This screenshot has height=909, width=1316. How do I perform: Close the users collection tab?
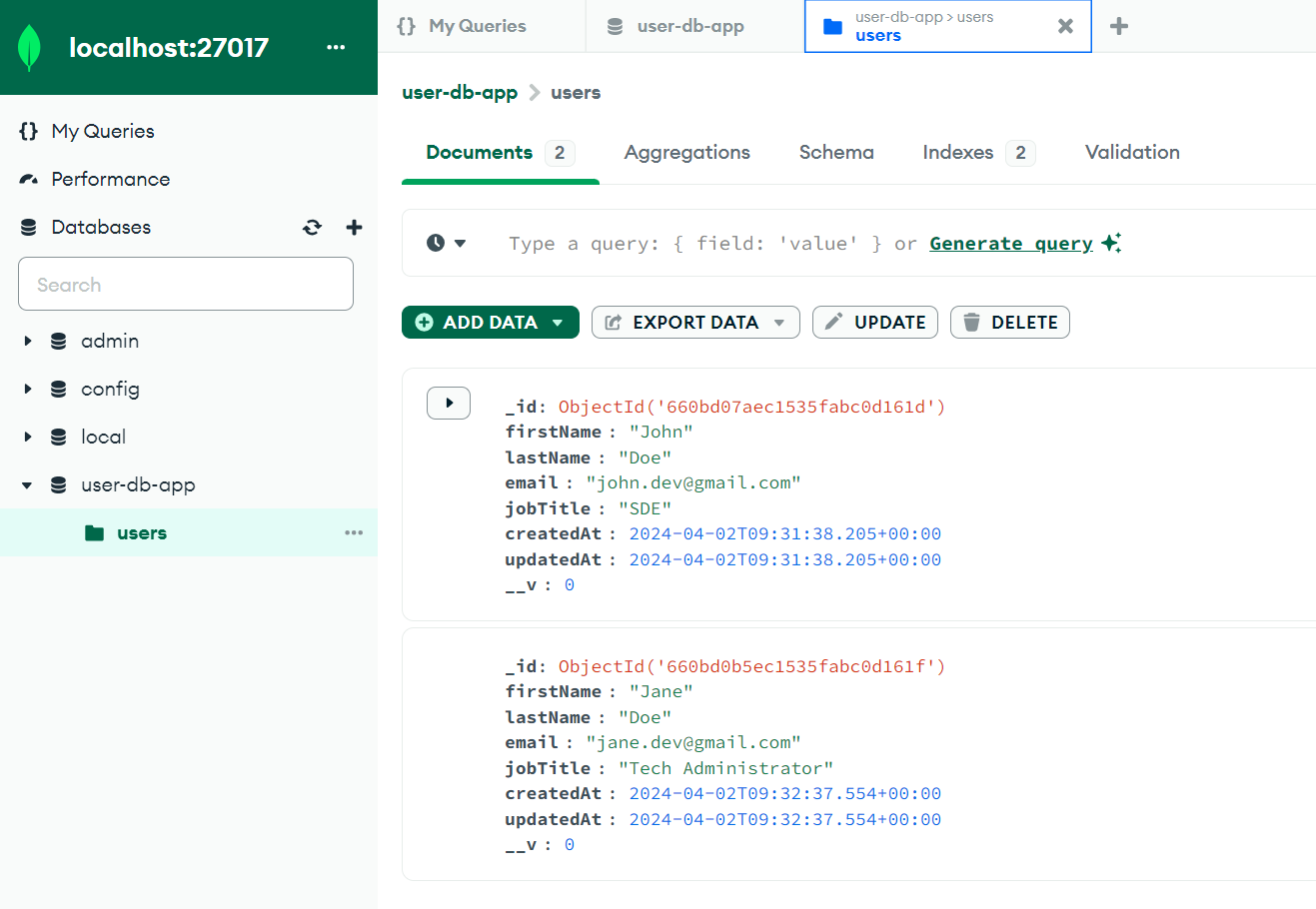tap(1065, 26)
